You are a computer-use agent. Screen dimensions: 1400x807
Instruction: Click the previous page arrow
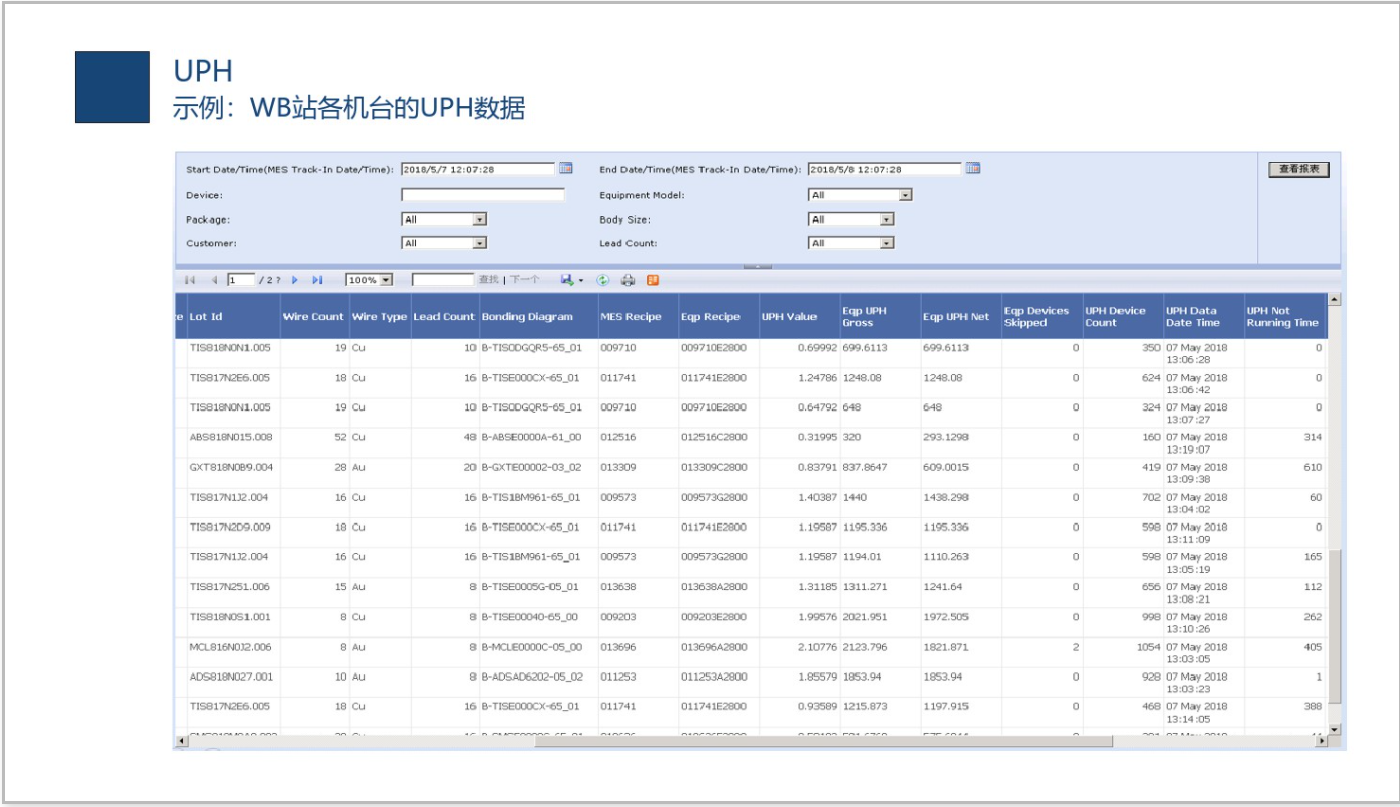(216, 281)
